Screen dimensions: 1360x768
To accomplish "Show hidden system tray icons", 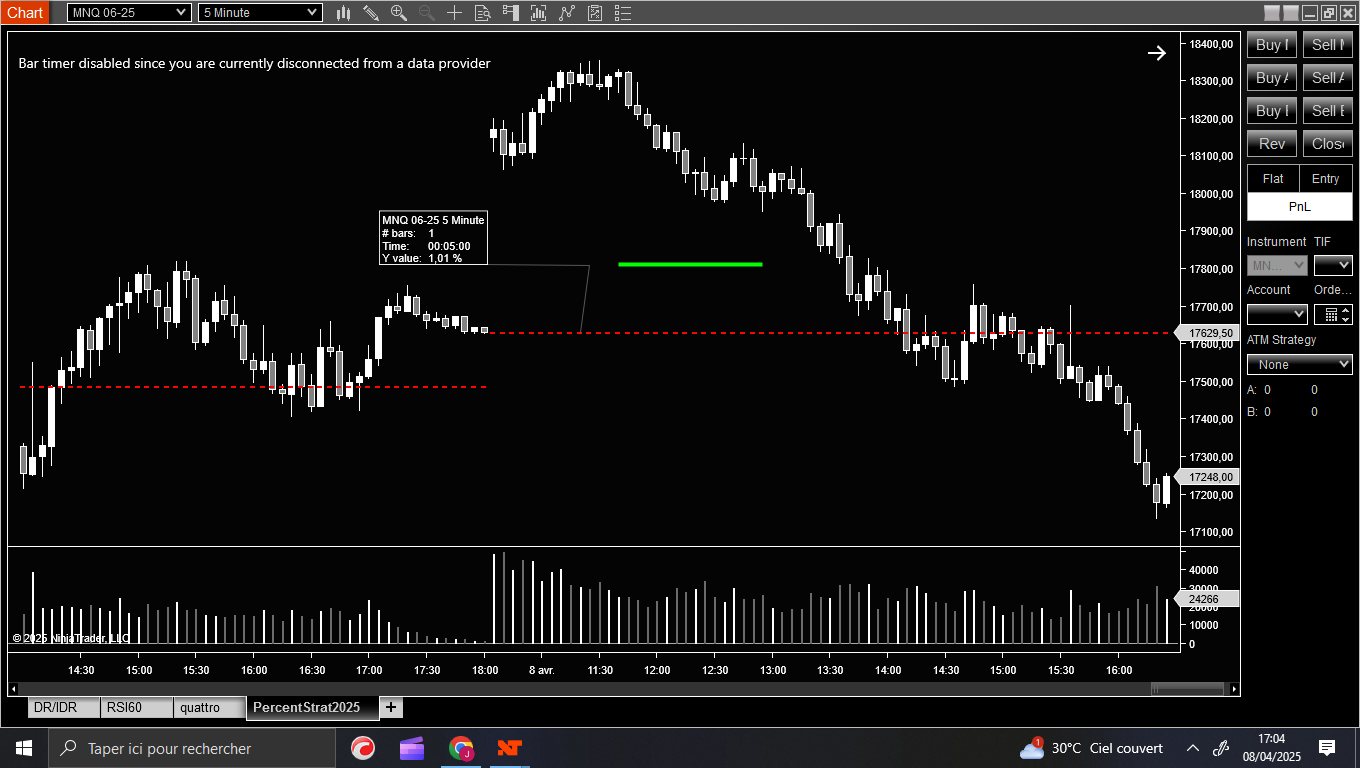I will coord(1192,748).
